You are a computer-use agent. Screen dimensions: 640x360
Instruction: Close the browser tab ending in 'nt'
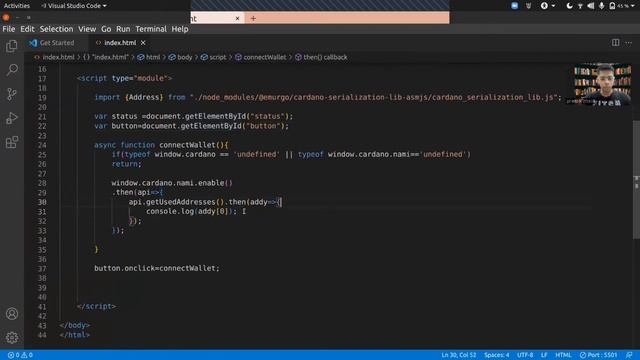tap(237, 18)
